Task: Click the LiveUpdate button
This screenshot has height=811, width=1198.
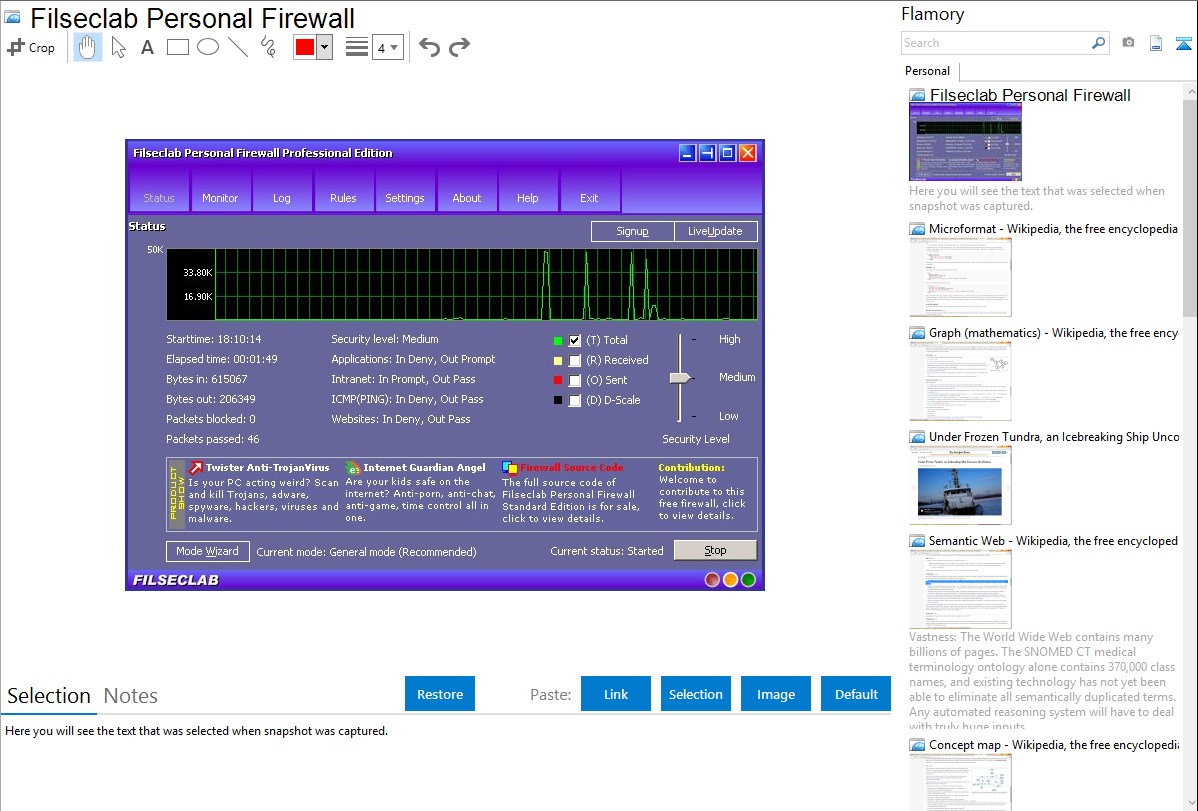Action: point(715,231)
